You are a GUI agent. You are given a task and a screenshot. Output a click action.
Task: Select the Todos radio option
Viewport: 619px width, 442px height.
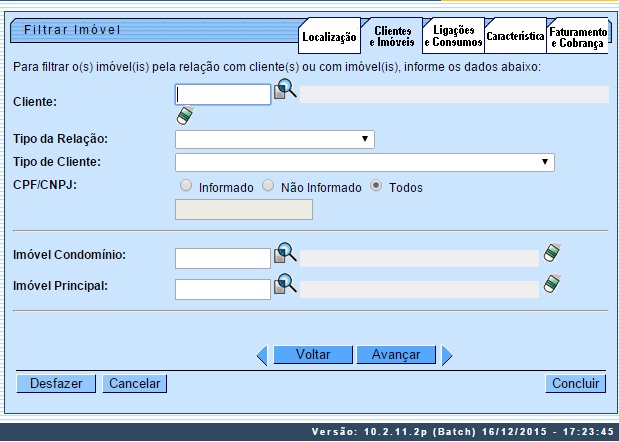pyautogui.click(x=377, y=186)
